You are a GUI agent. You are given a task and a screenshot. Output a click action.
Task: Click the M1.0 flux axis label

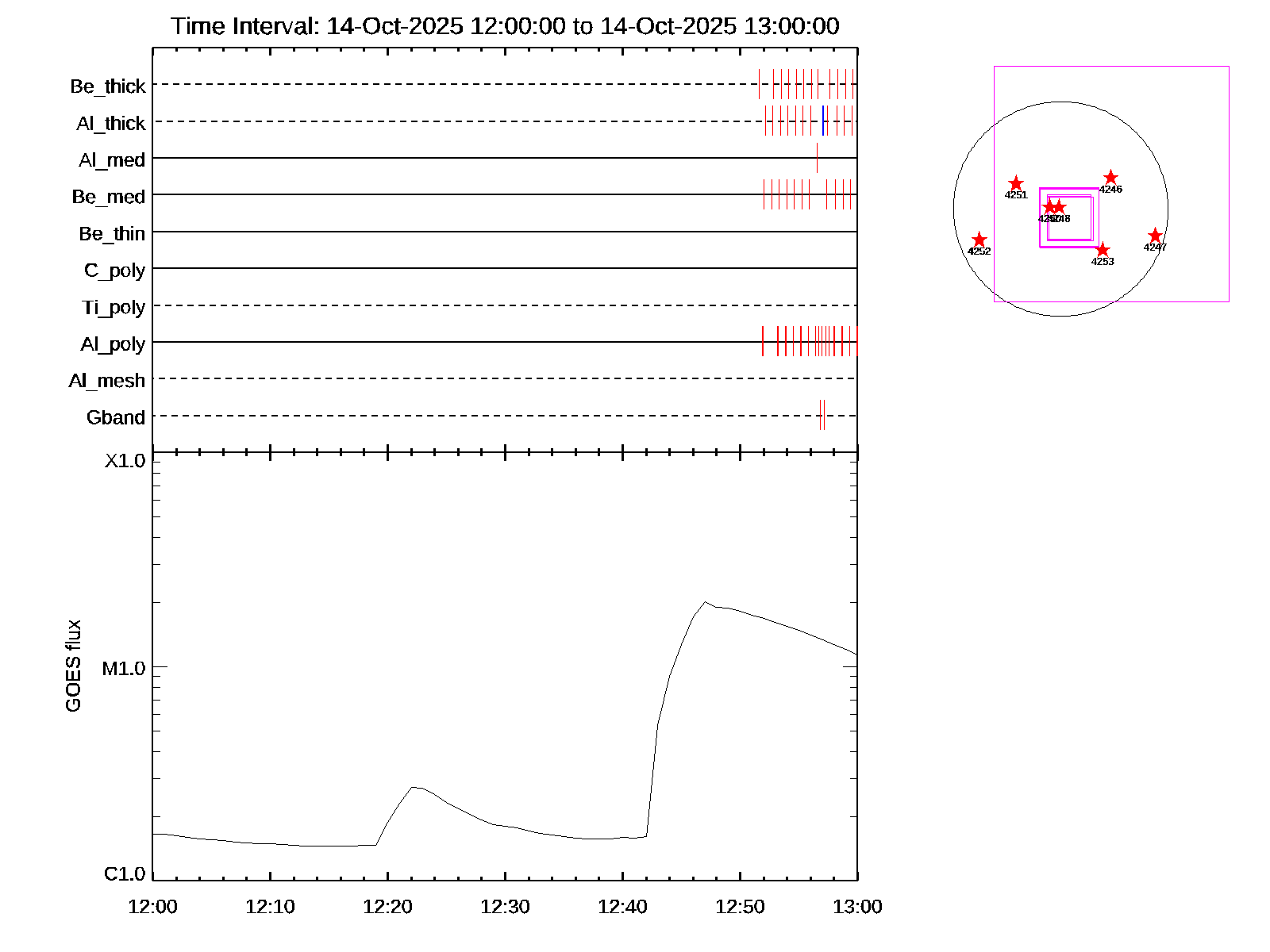click(124, 669)
